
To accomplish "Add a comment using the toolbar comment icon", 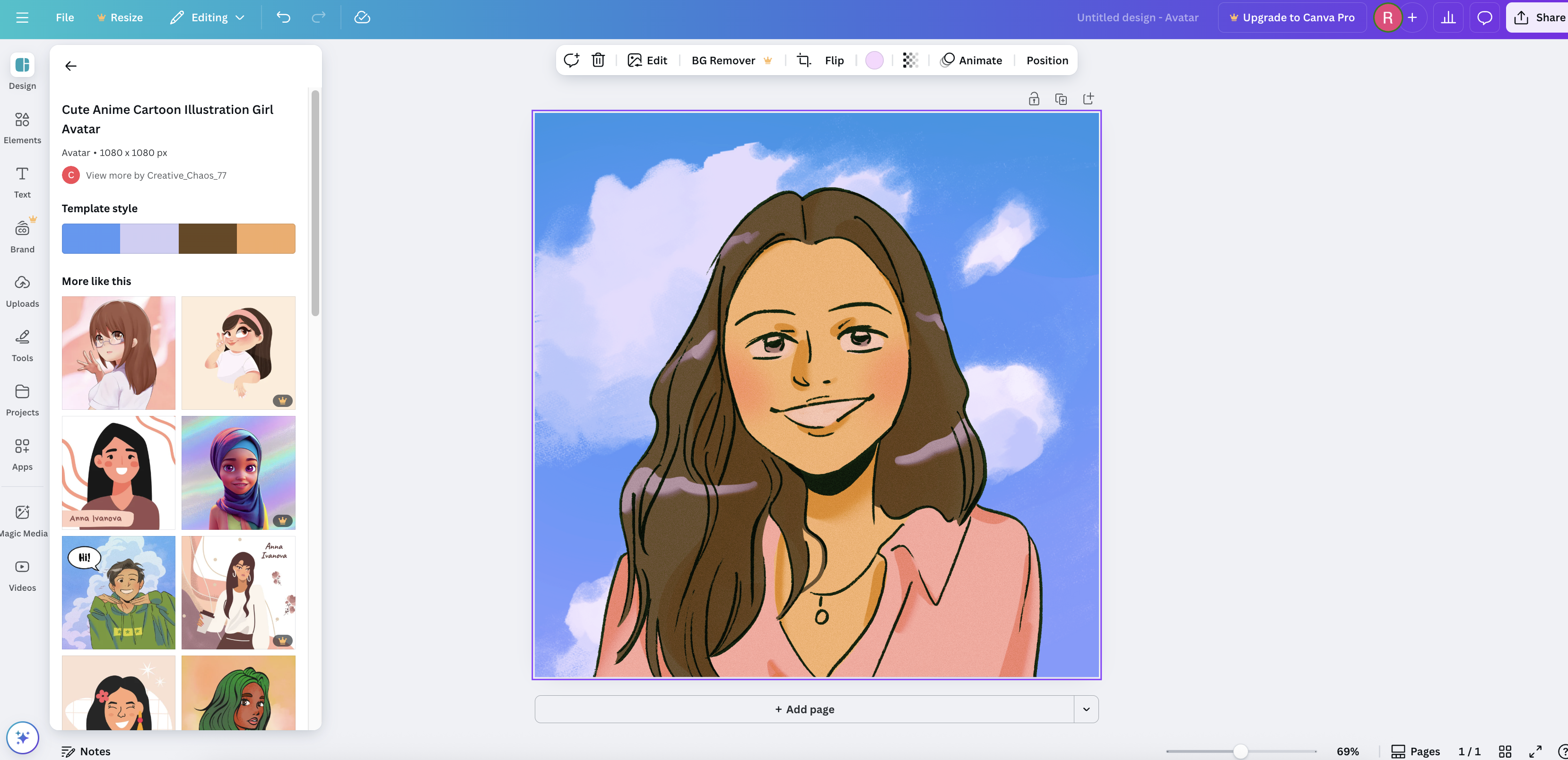I will pos(571,60).
